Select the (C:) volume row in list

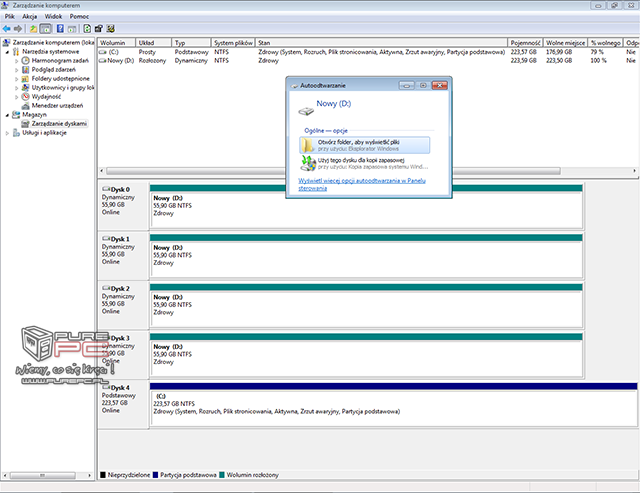tap(113, 53)
